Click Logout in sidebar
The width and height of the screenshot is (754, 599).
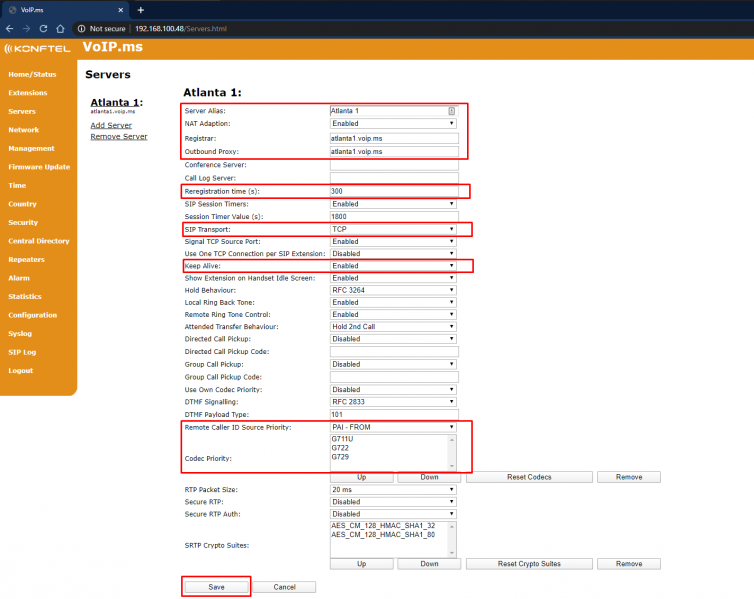[21, 371]
